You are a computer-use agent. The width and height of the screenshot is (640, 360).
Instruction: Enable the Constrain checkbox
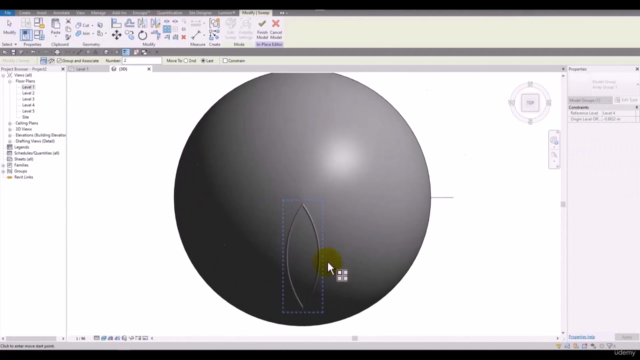(225, 61)
